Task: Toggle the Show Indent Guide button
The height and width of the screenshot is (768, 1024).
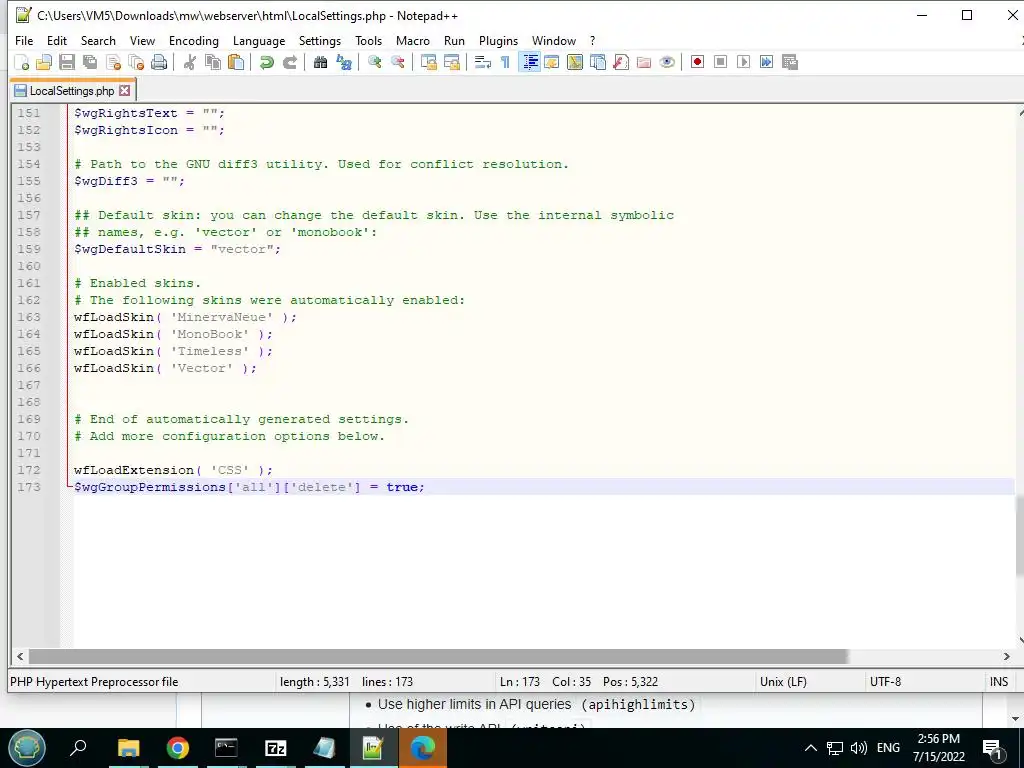Action: (530, 62)
